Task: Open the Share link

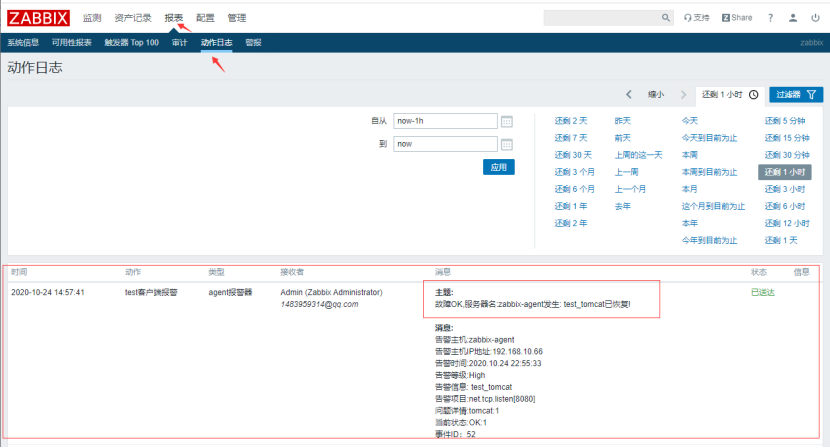Action: click(x=737, y=17)
